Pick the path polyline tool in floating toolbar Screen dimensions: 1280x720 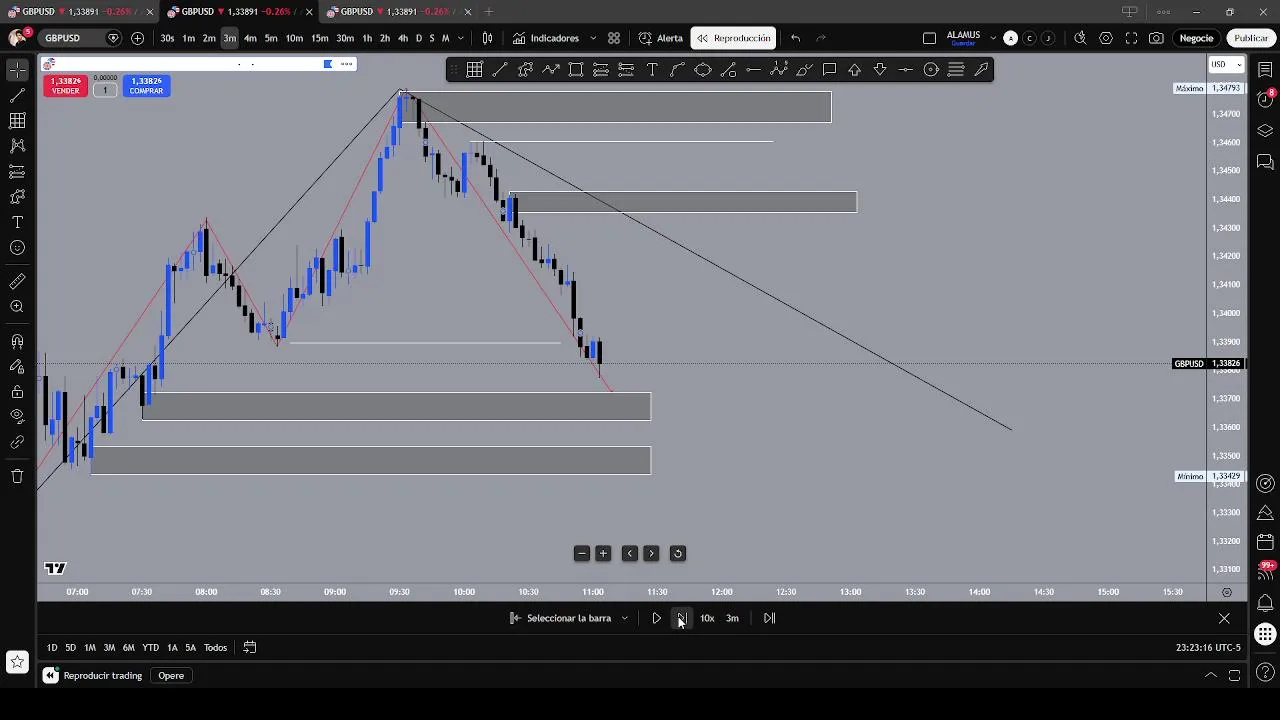[x=550, y=69]
